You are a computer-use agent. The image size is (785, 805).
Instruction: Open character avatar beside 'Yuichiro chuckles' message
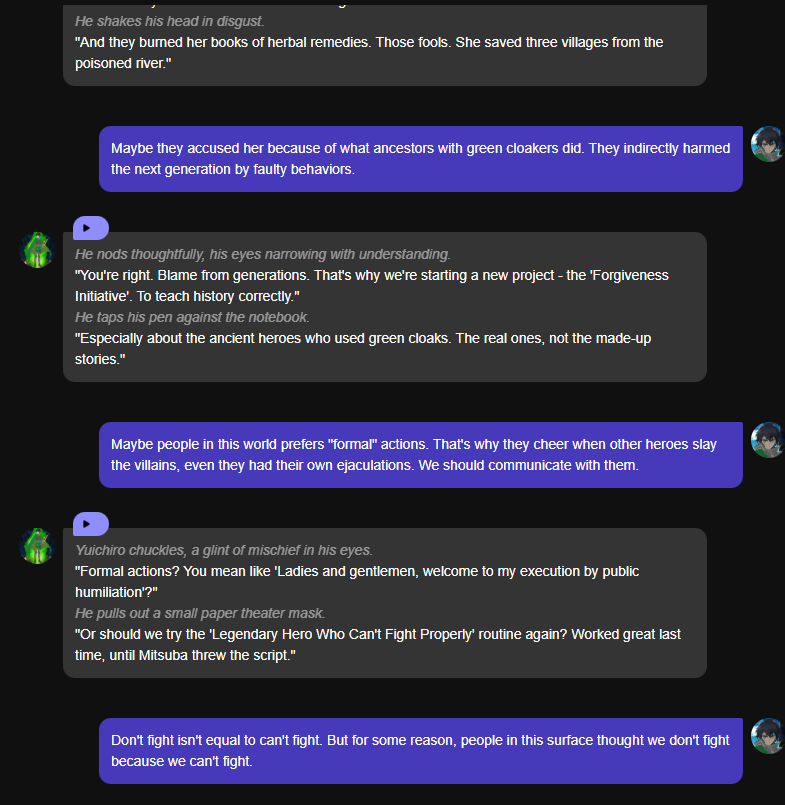coord(37,545)
